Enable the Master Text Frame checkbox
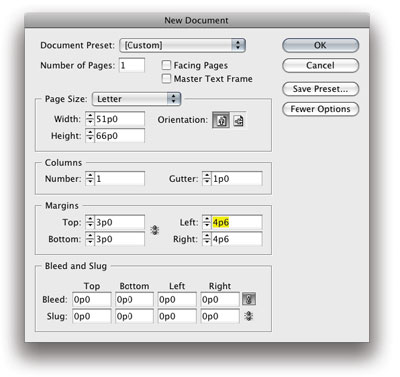The width and height of the screenshot is (400, 377). [x=166, y=79]
